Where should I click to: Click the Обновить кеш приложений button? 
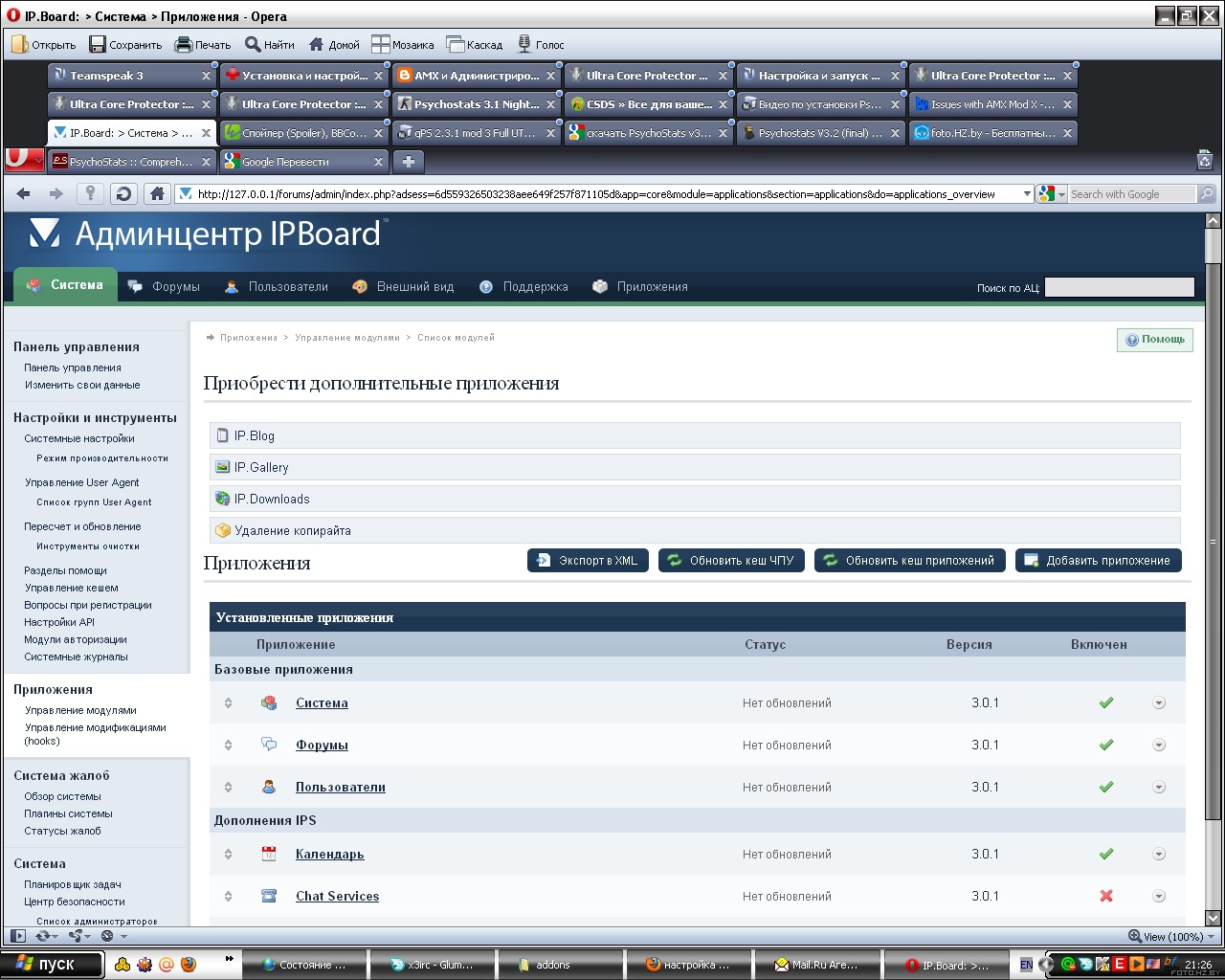click(x=910, y=561)
